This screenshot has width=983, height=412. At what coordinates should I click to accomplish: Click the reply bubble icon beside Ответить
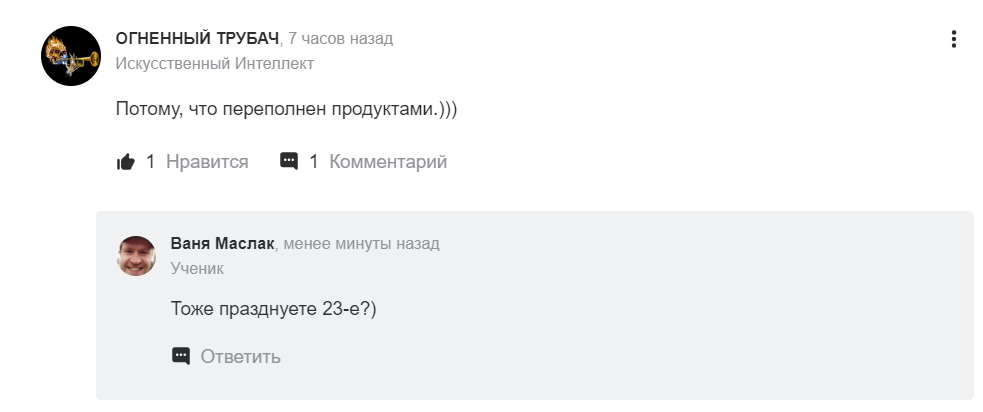(181, 356)
